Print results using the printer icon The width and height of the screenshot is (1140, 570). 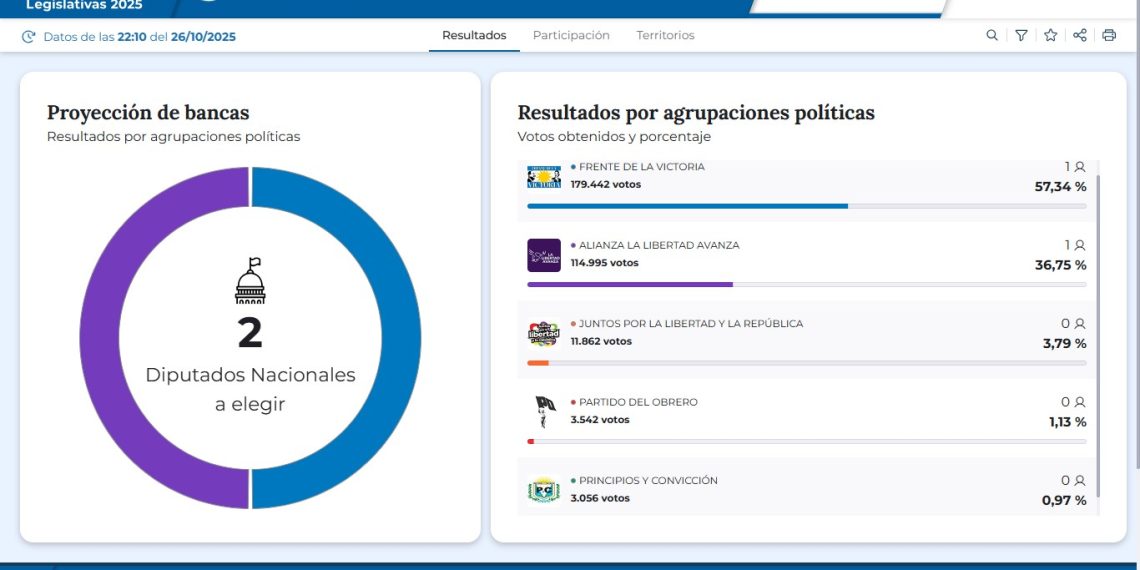(1109, 35)
